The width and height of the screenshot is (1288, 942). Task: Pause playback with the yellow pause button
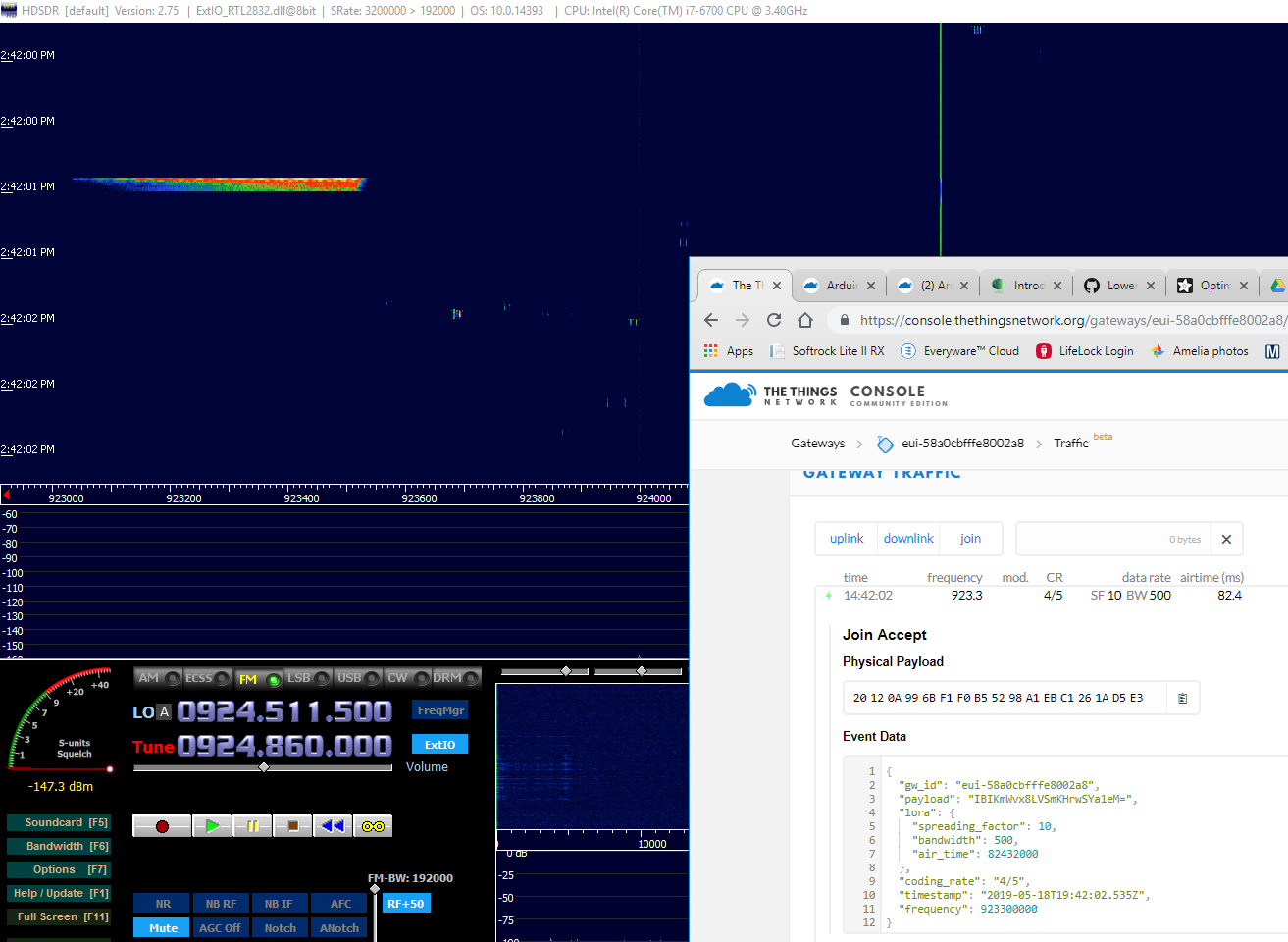click(x=252, y=826)
